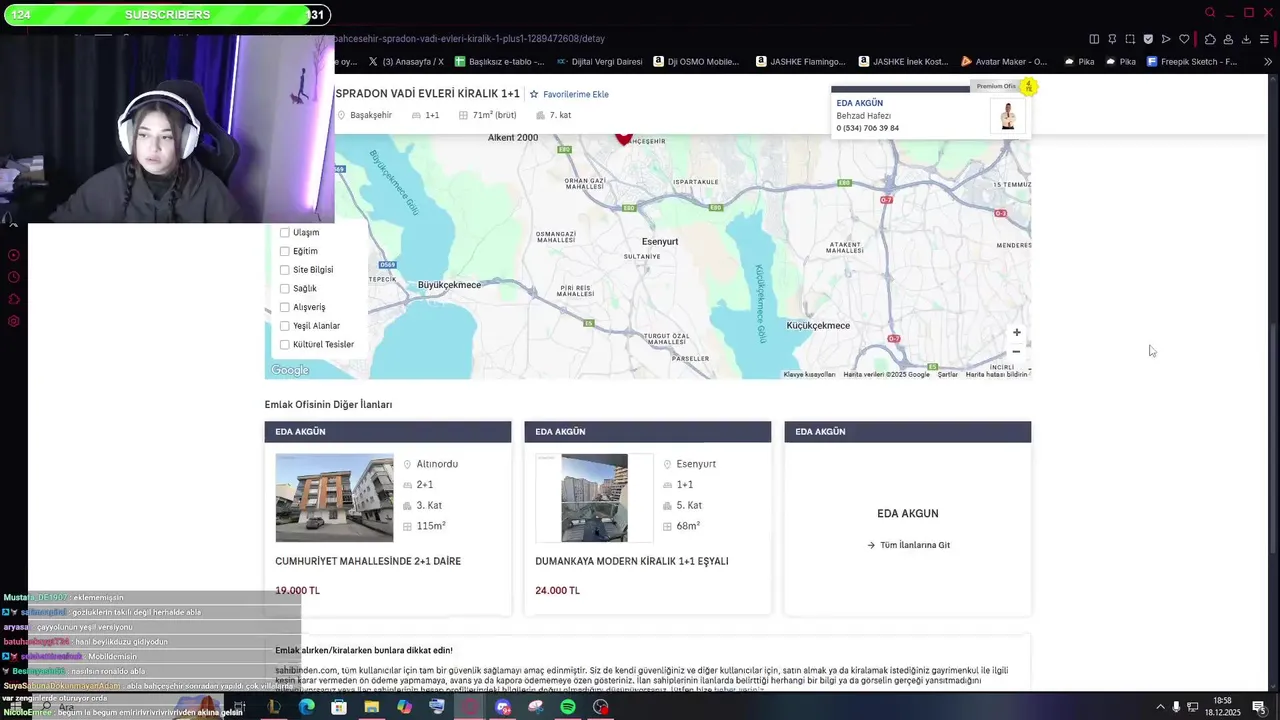Check the Site Bilgisi checkbox

tap(285, 270)
